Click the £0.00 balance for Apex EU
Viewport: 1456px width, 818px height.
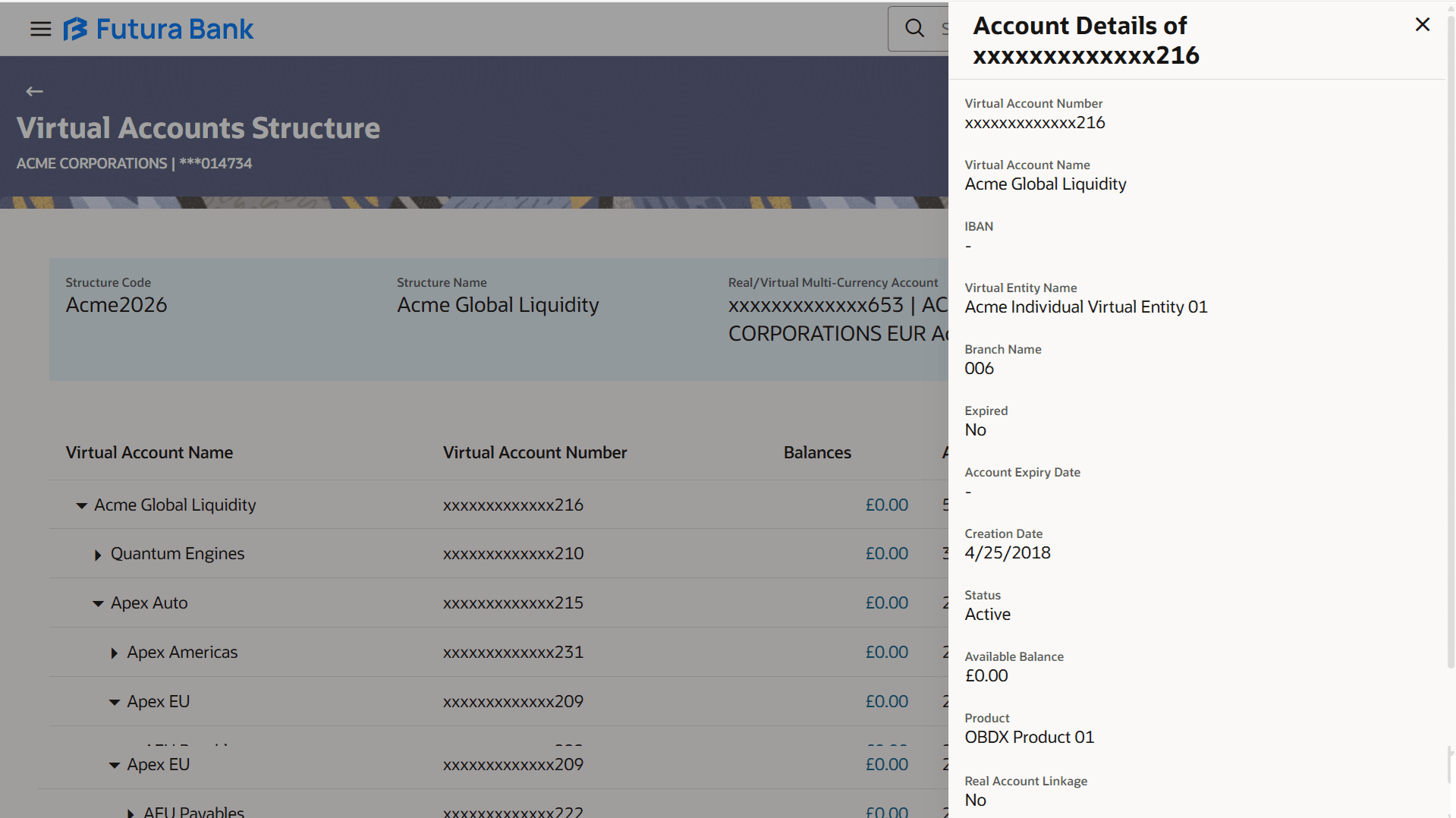(x=886, y=701)
